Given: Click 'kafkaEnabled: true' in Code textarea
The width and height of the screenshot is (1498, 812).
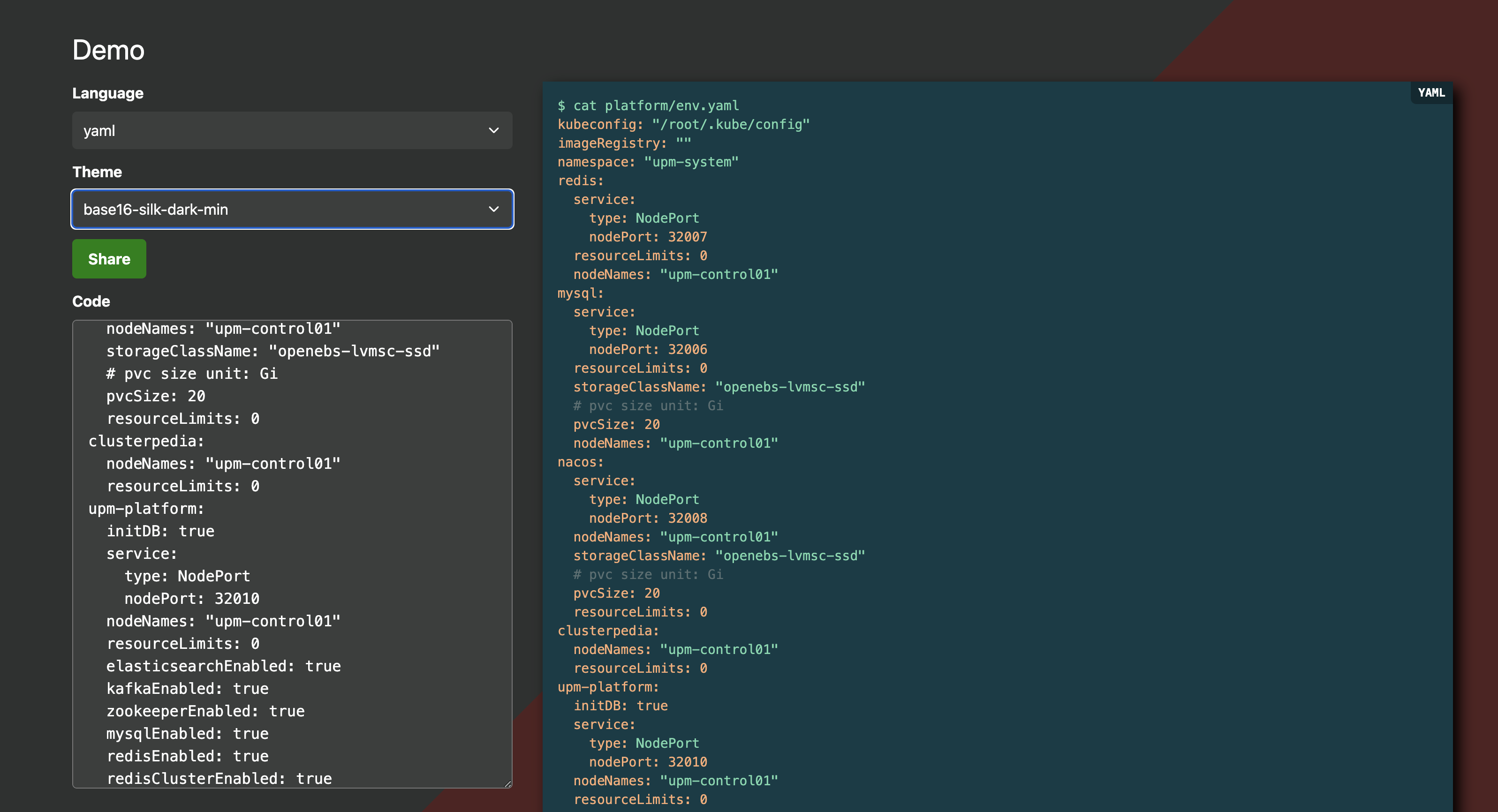Looking at the screenshot, I should (x=187, y=689).
